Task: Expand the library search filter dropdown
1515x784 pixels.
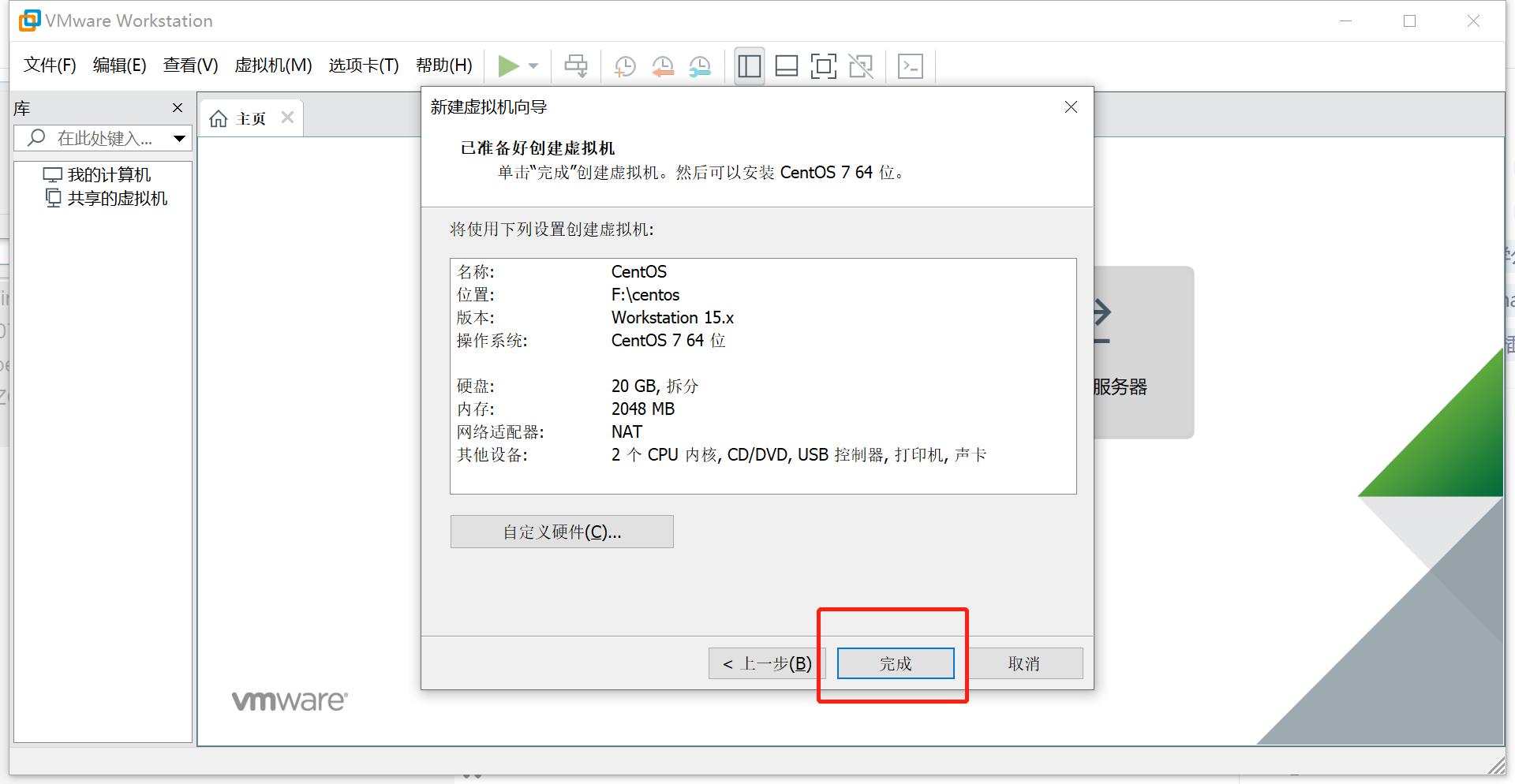Action: (180, 138)
